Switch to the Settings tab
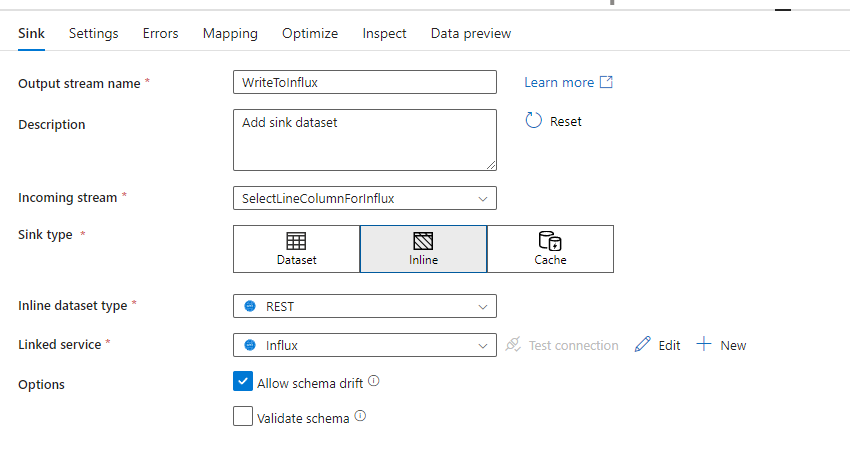 click(x=94, y=33)
